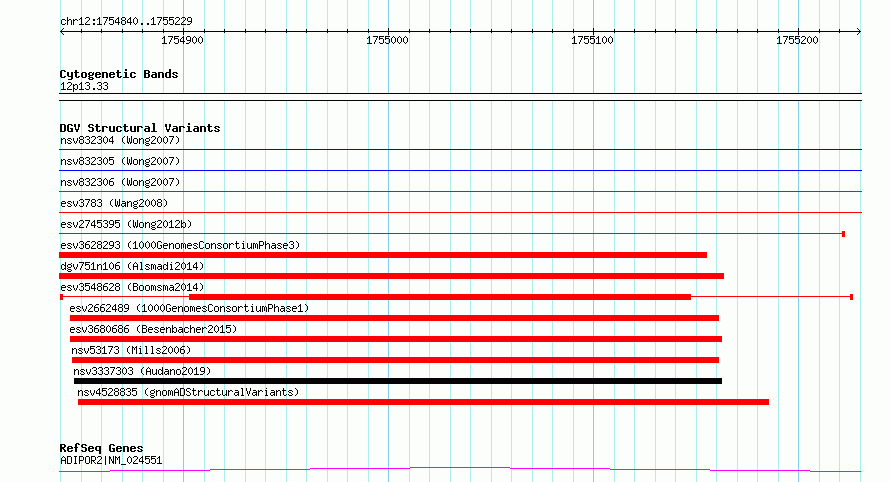The image size is (890, 482).
Task: Open variant esv3680686 (Besenbacher2015)
Action: [x=153, y=329]
